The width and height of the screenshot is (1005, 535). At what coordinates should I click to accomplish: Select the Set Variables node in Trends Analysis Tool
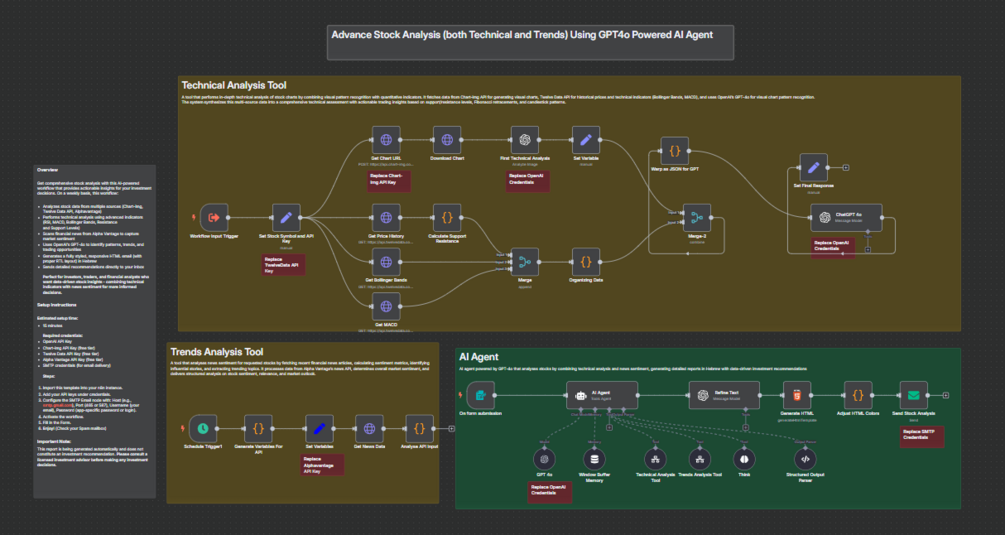point(319,429)
